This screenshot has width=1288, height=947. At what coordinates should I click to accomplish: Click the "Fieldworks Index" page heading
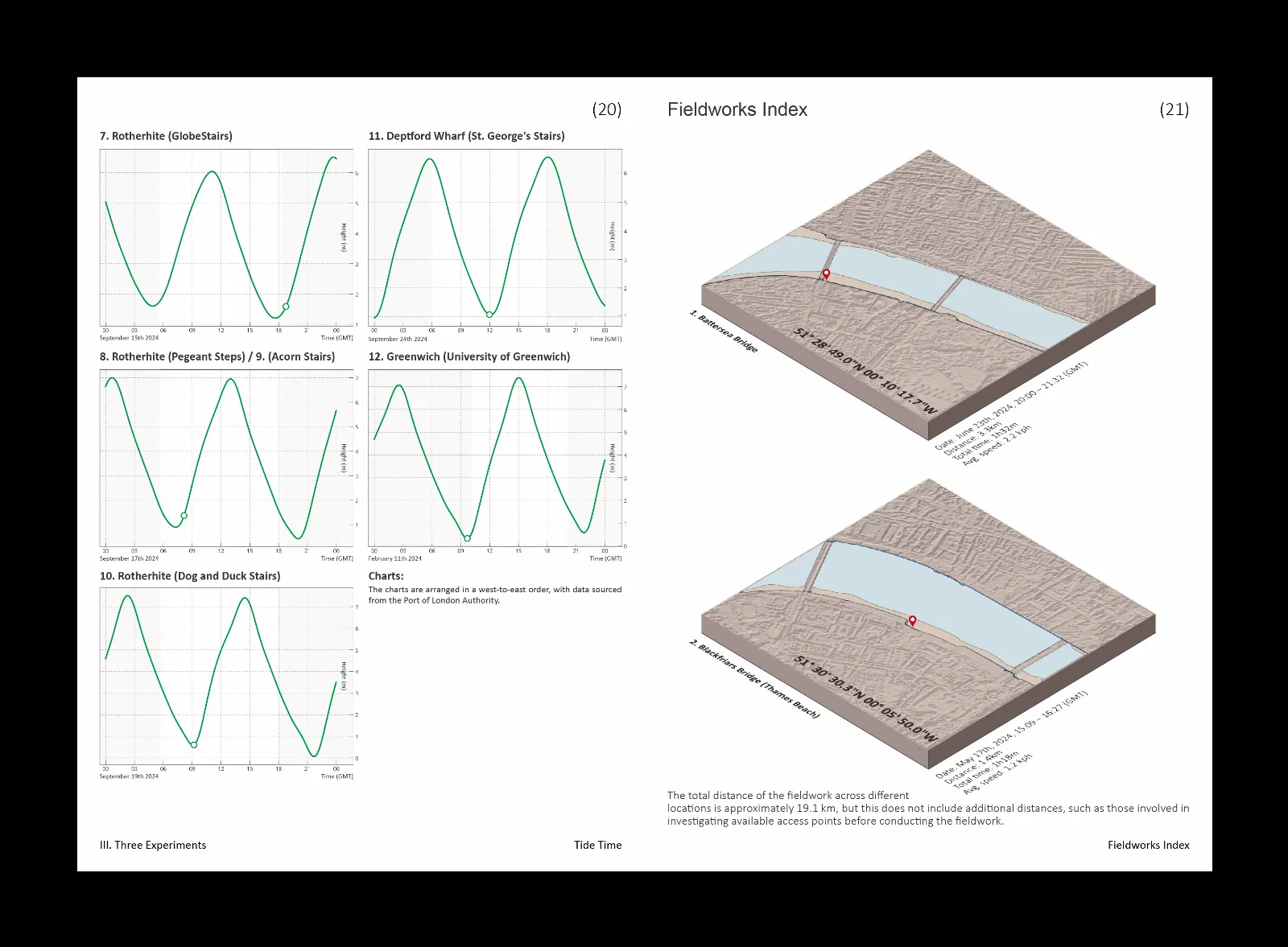[x=737, y=109]
